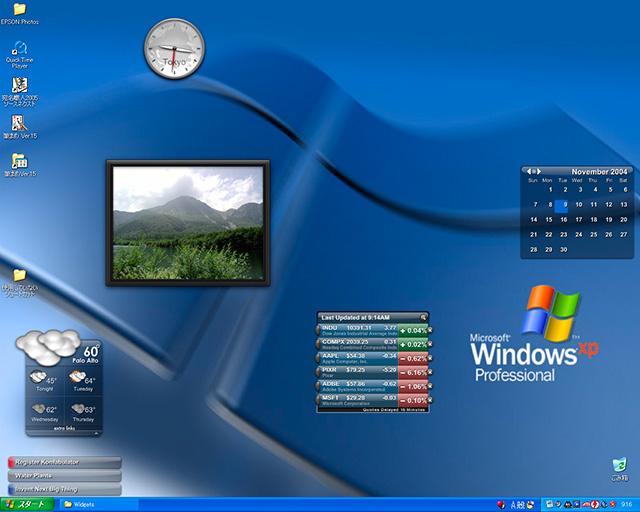This screenshot has width=640, height=512.
Task: Remove the COMPX stock row
Action: click(x=430, y=344)
